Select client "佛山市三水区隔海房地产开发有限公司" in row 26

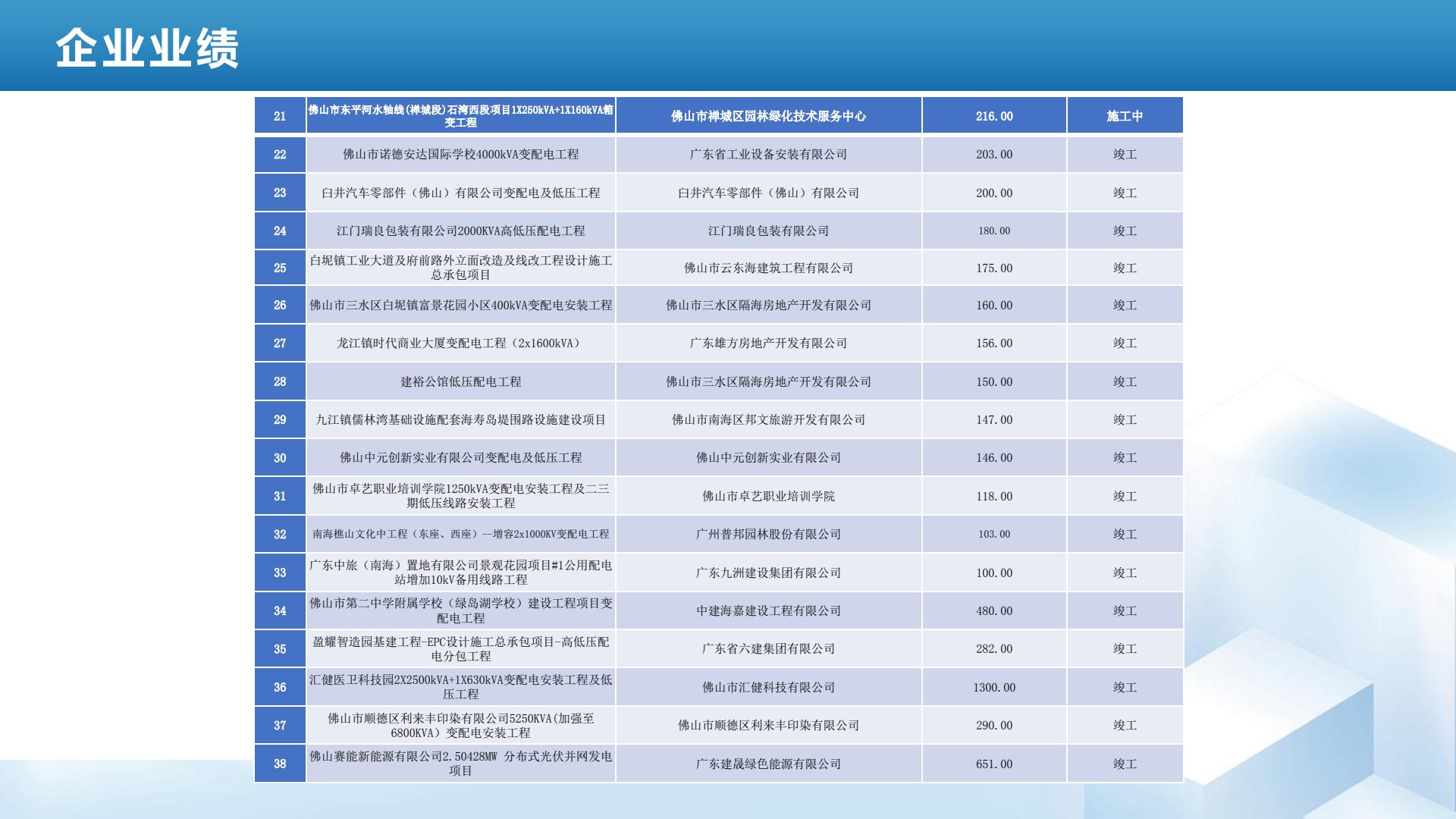point(768,306)
